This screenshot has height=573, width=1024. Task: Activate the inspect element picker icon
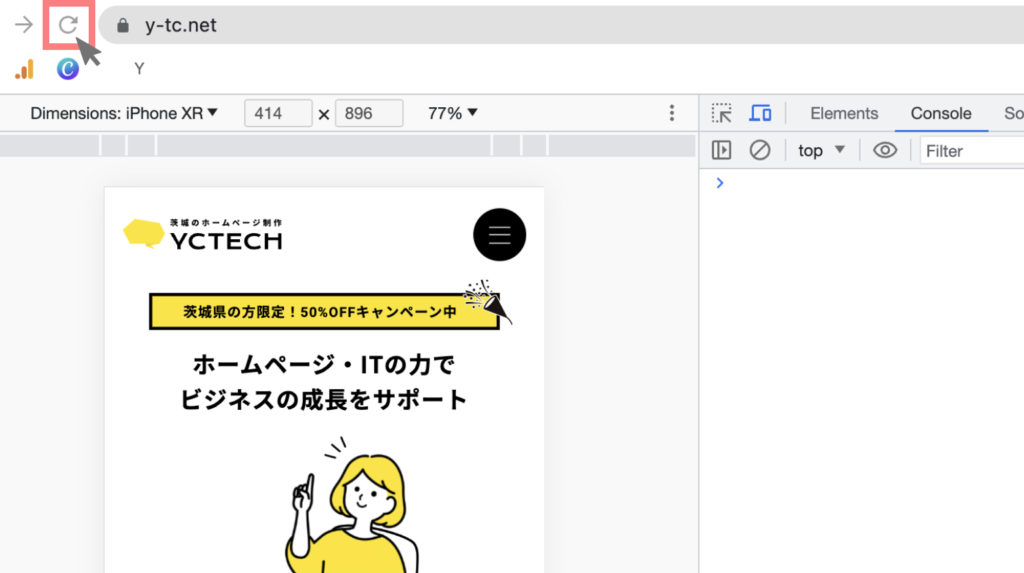(721, 113)
